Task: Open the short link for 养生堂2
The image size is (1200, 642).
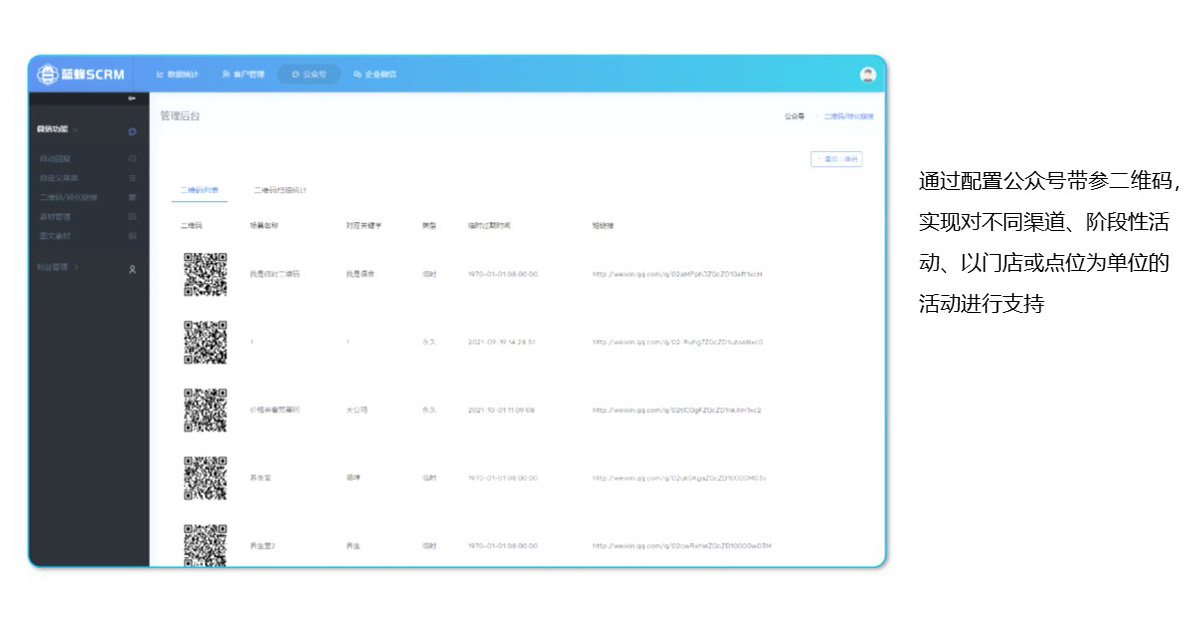Action: [681, 546]
